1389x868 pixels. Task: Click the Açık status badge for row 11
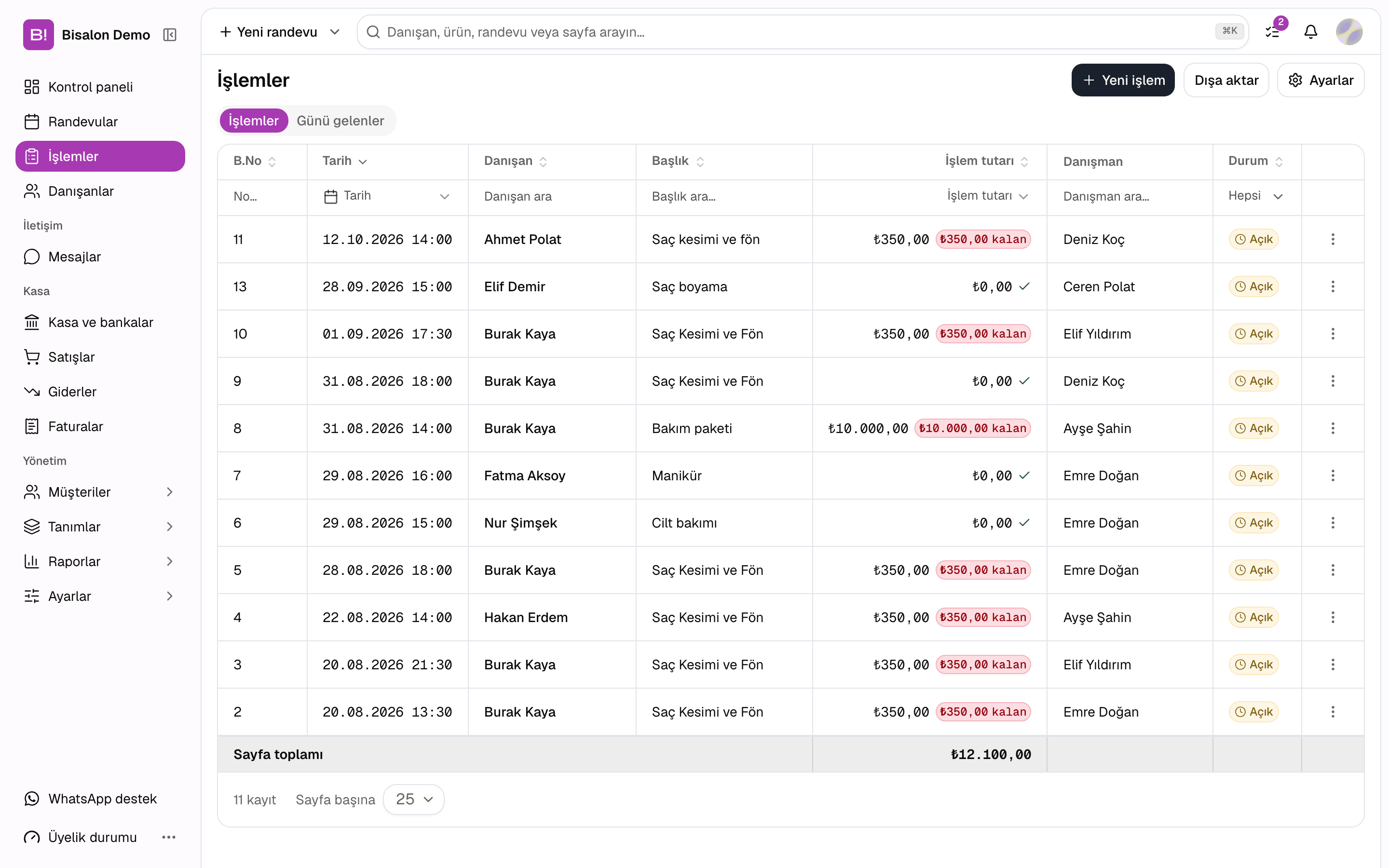pyautogui.click(x=1253, y=239)
